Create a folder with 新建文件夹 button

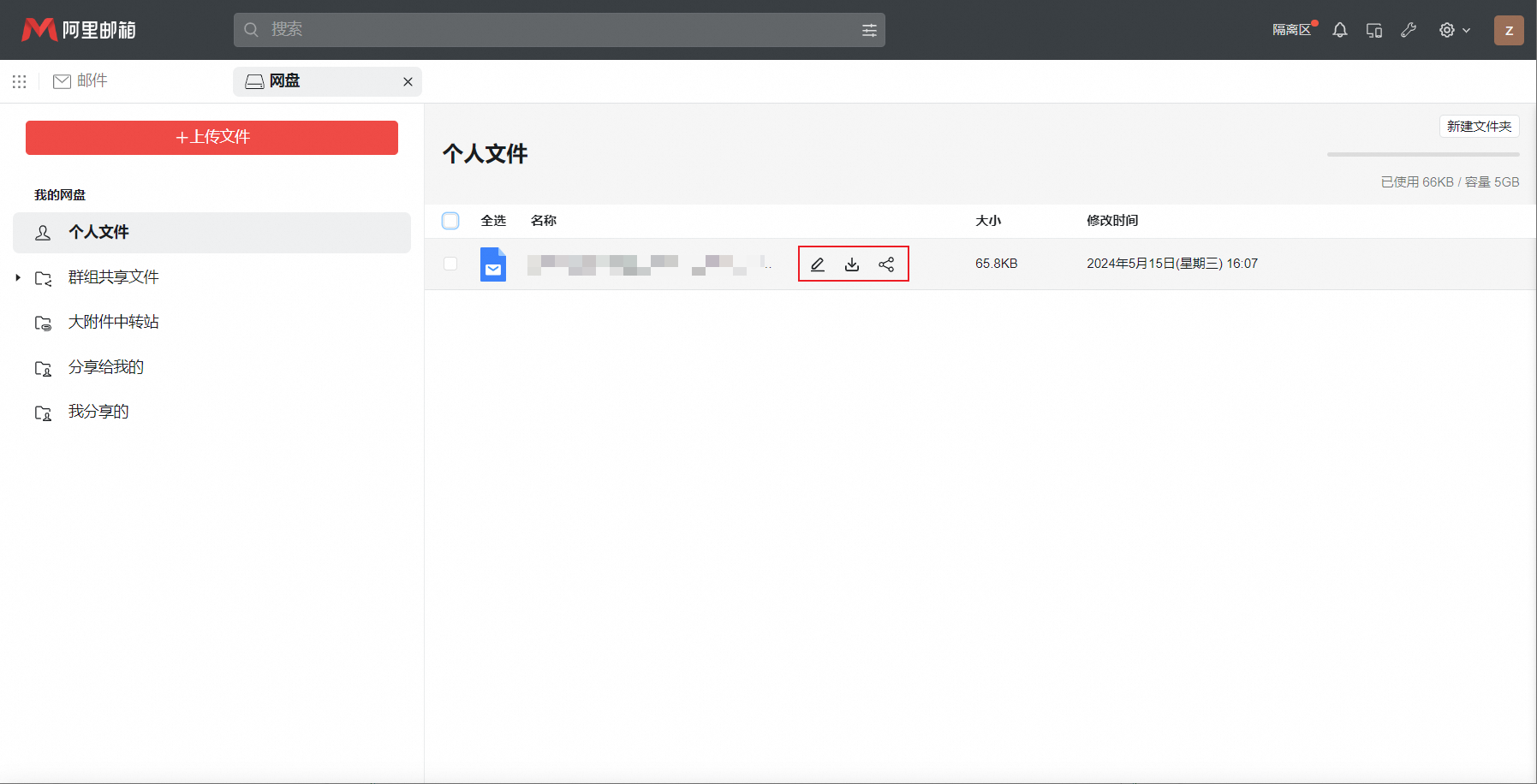pos(1478,126)
